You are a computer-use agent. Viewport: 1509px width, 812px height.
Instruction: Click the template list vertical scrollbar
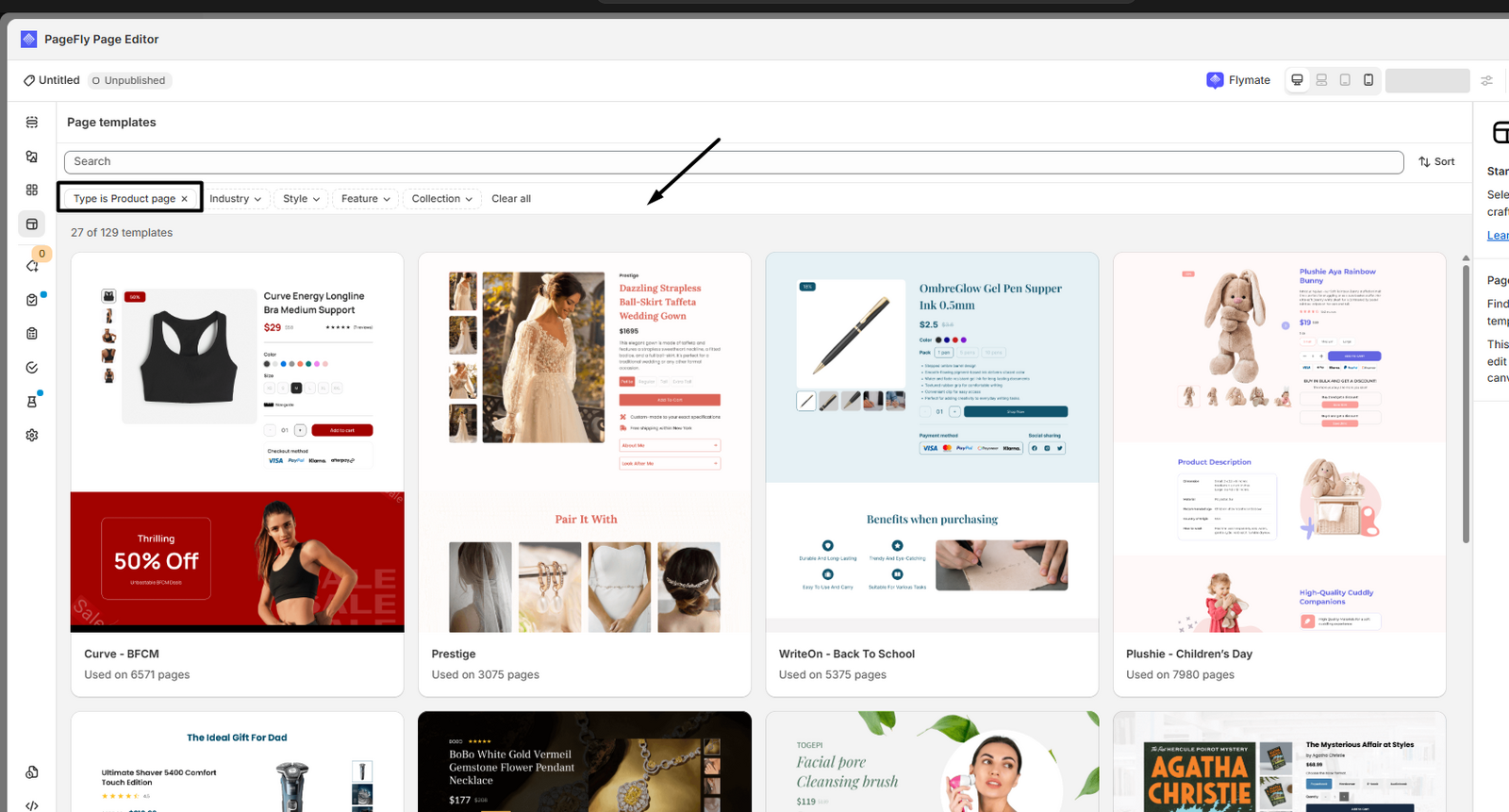pos(1466,404)
